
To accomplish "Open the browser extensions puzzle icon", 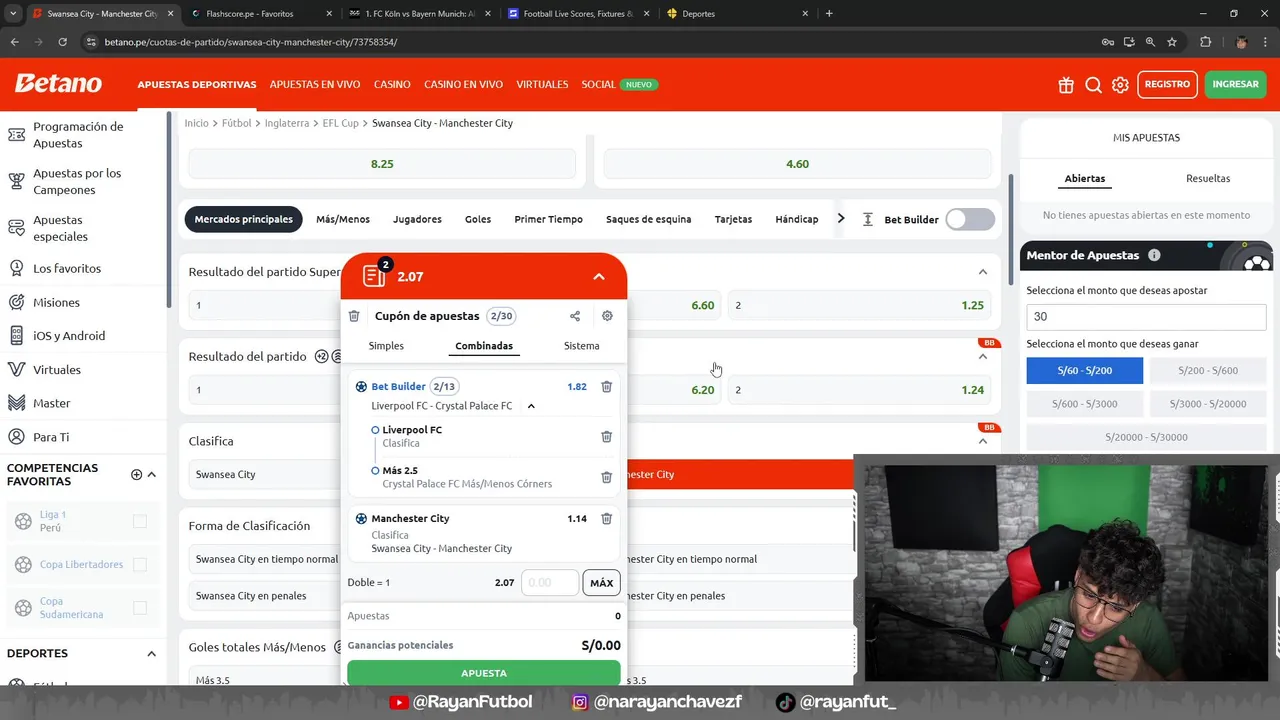I will click(1205, 42).
